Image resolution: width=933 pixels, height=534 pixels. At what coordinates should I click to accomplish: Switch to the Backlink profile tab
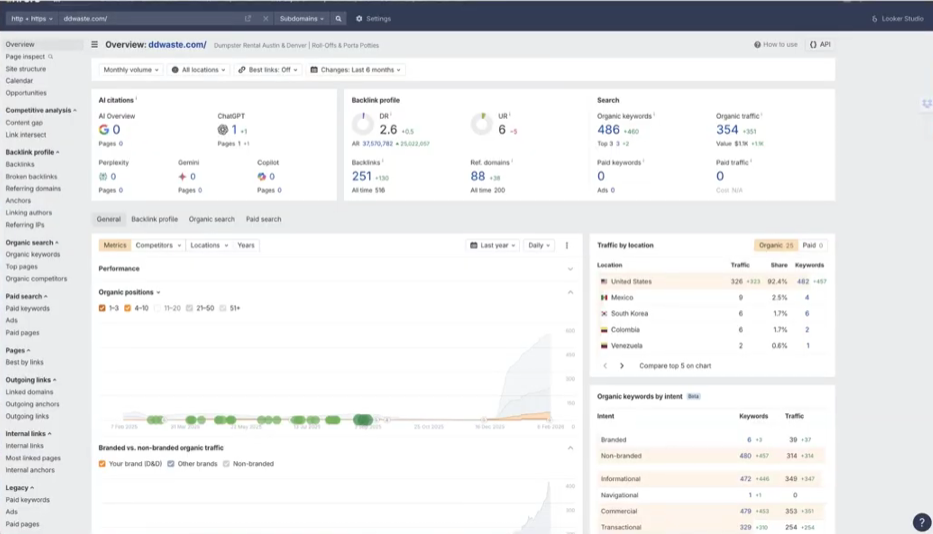point(154,219)
